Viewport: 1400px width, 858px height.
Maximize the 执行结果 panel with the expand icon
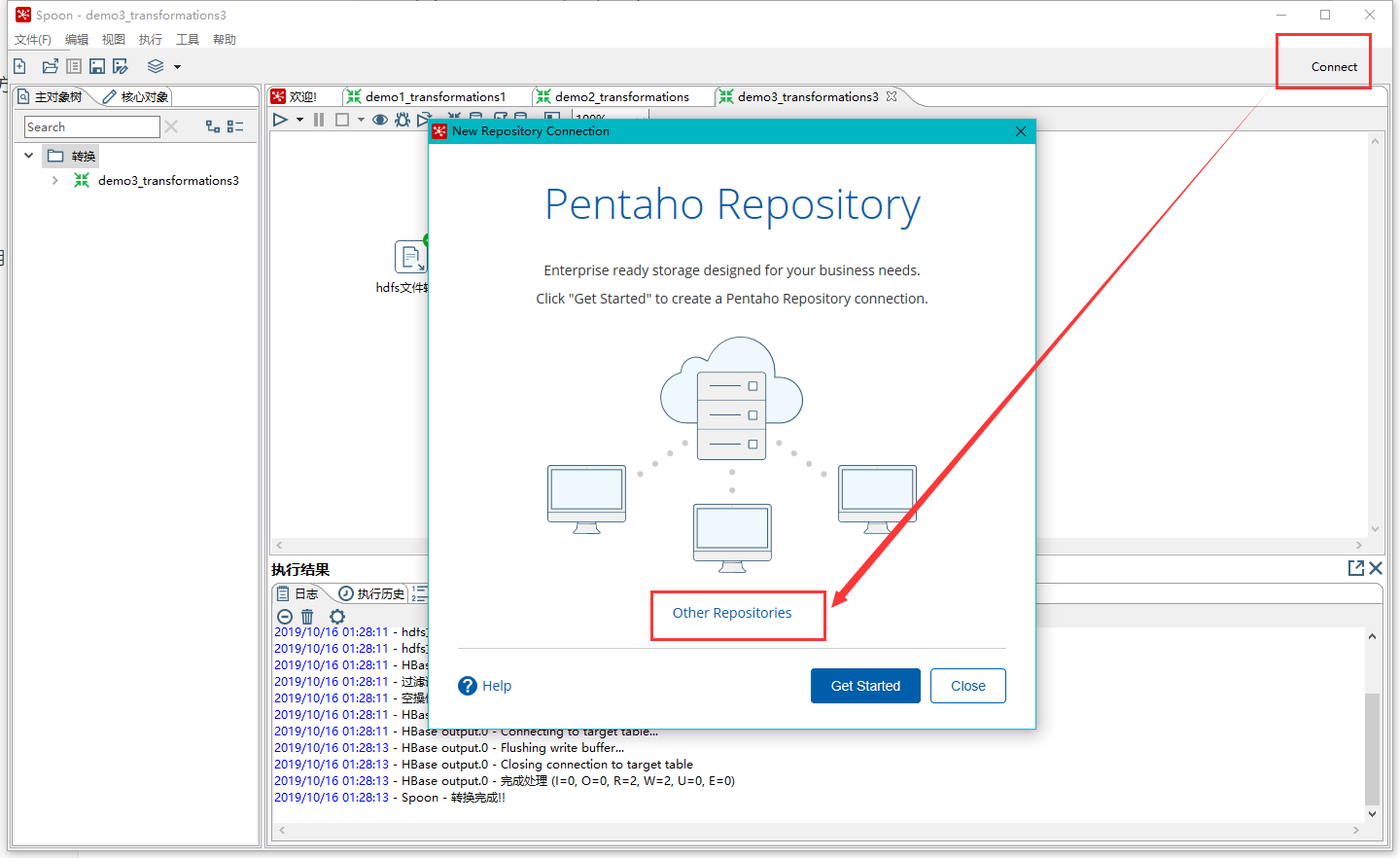click(x=1356, y=568)
